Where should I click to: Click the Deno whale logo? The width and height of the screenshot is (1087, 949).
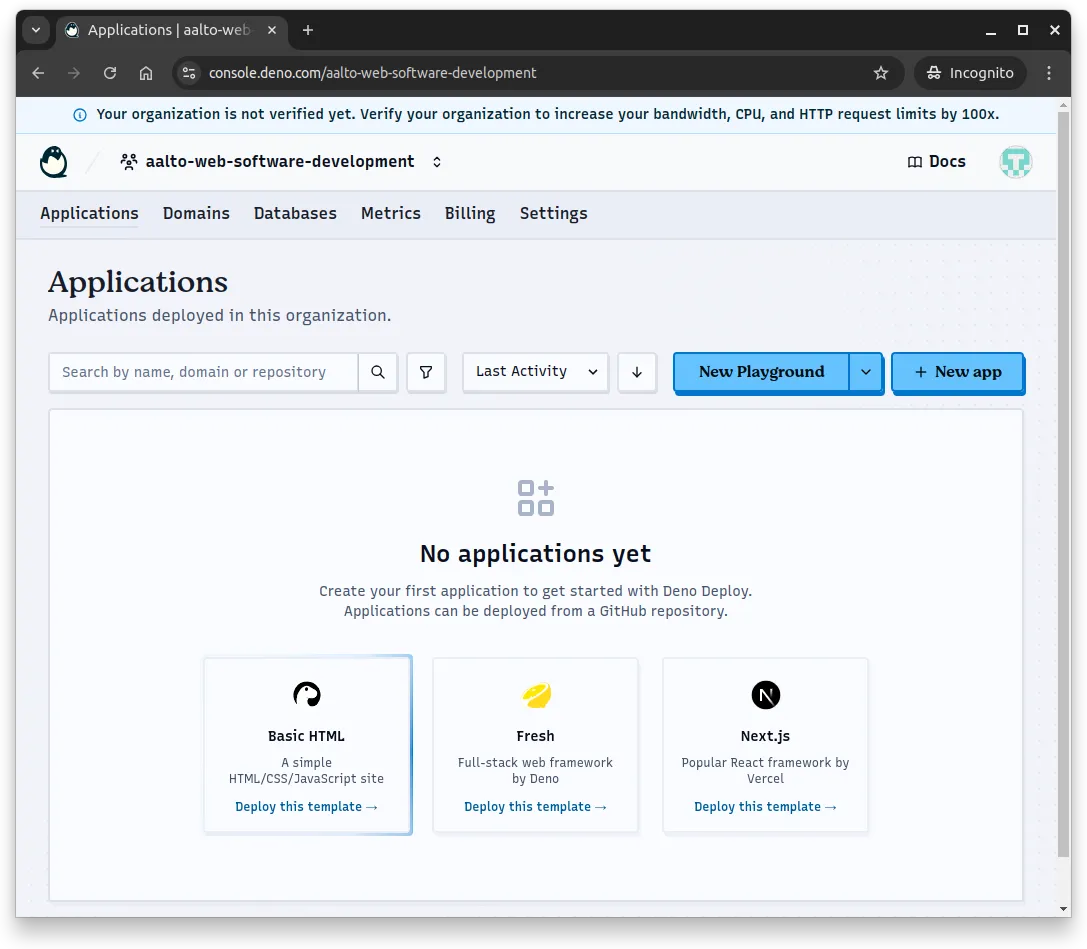point(53,161)
